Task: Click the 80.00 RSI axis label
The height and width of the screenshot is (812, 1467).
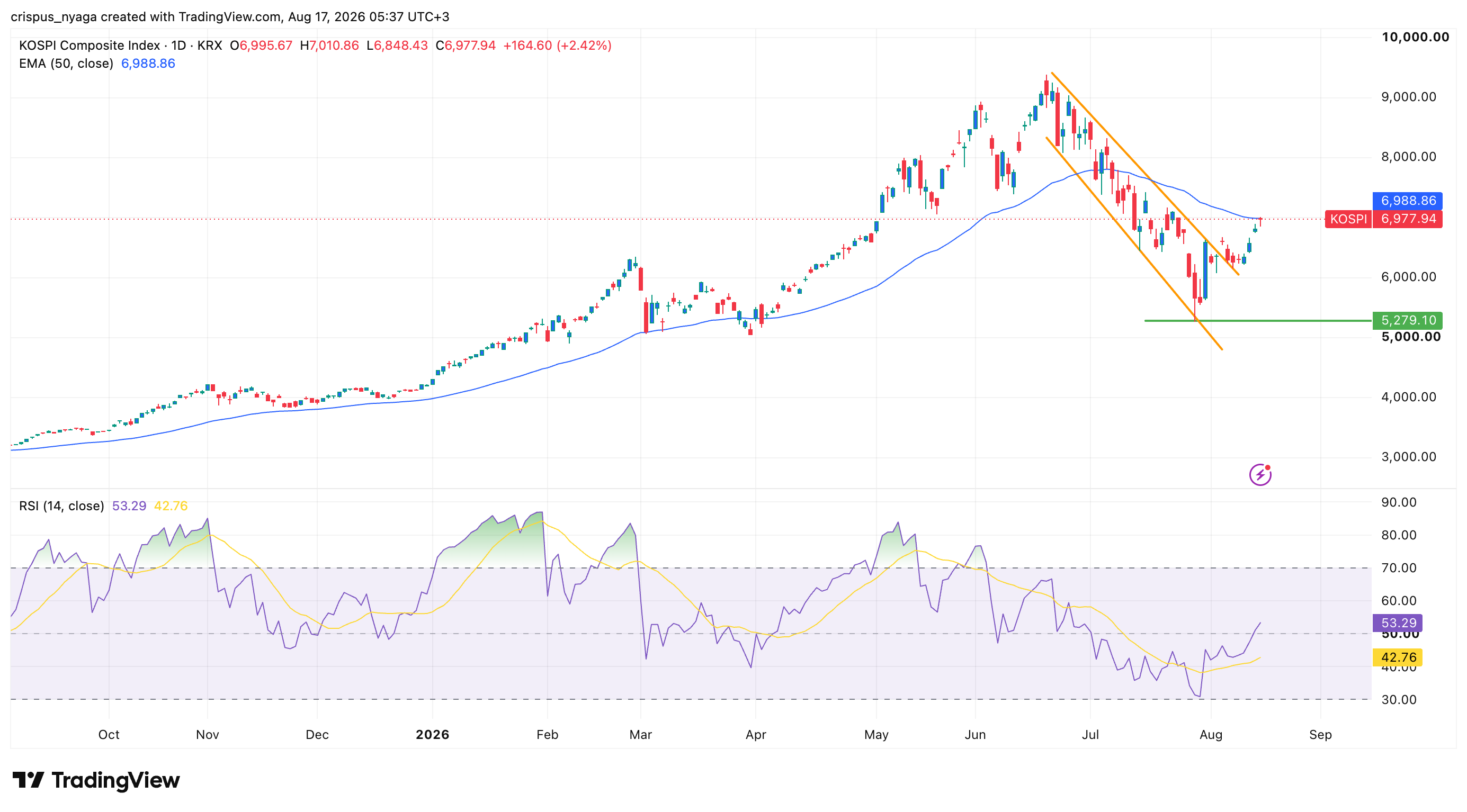Action: click(1399, 535)
